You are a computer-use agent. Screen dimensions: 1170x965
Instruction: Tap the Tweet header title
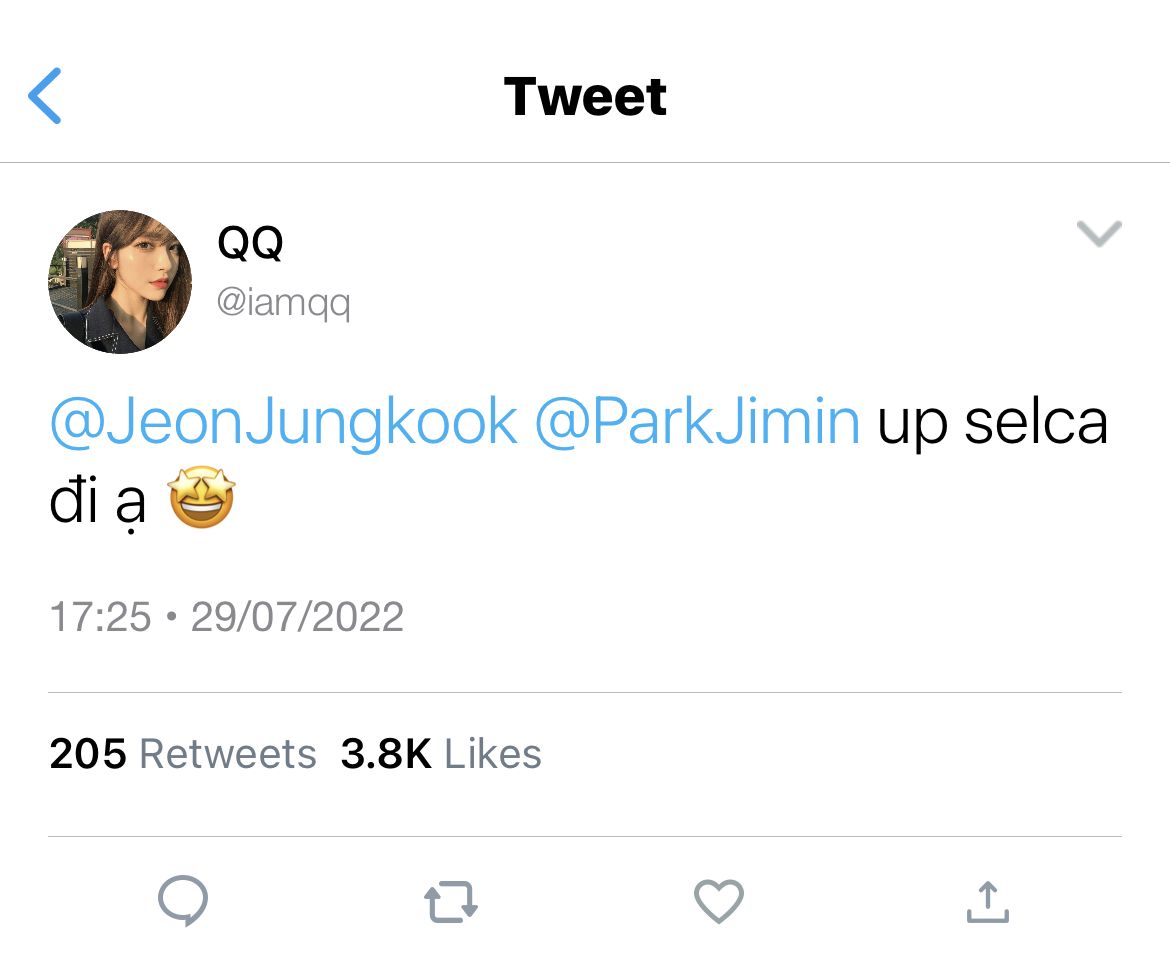click(585, 97)
